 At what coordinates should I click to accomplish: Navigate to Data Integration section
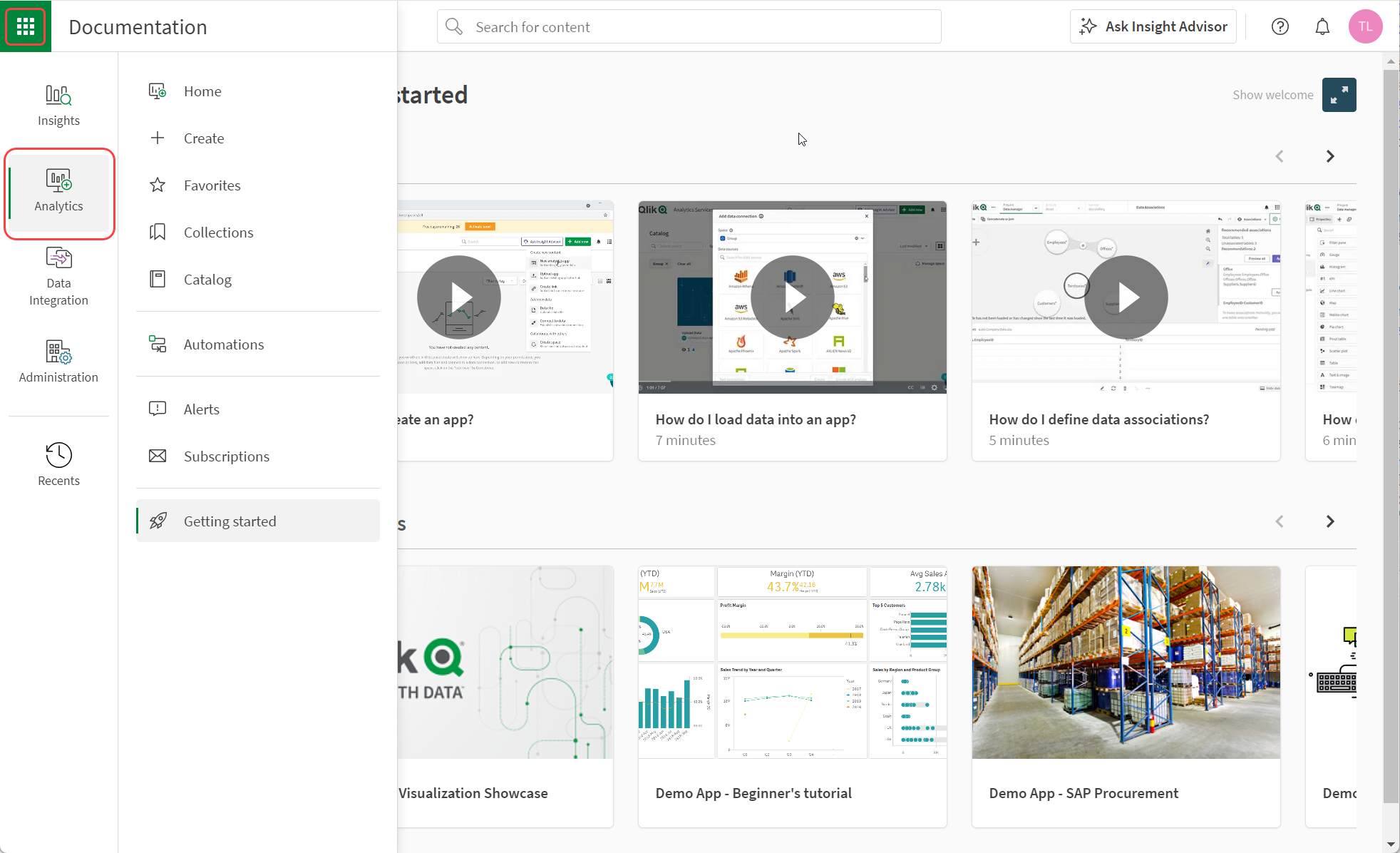[x=58, y=276]
